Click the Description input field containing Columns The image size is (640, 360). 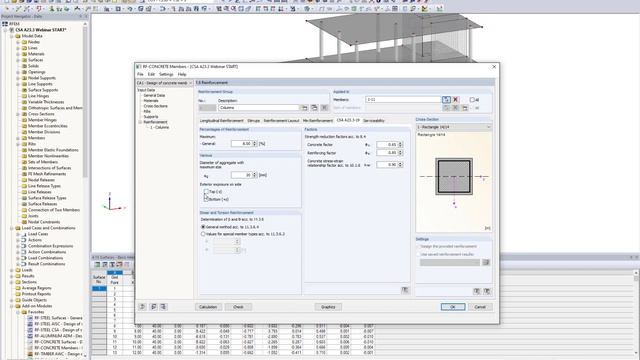pos(259,108)
